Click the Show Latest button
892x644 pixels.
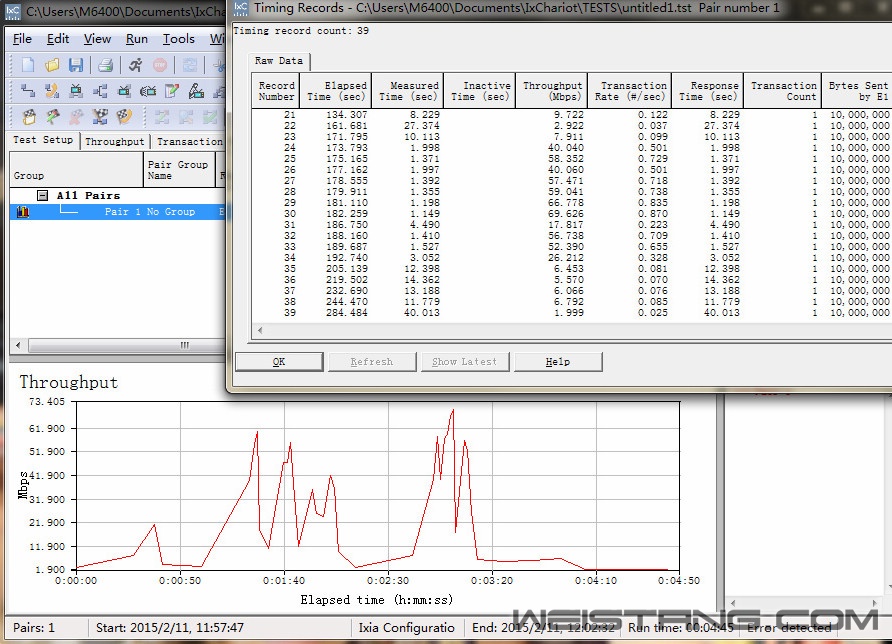tap(465, 362)
